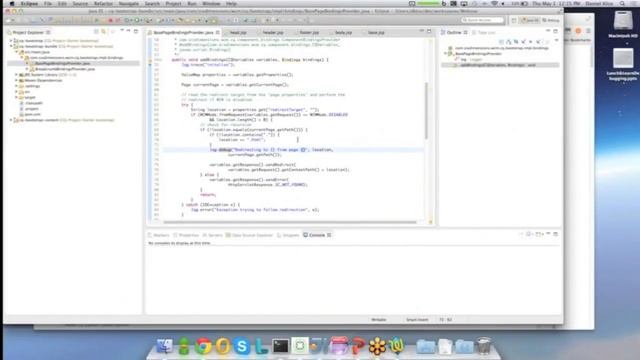640x360 pixels.
Task: Select .classpath file in Project Explorer
Action: [x=33, y=103]
